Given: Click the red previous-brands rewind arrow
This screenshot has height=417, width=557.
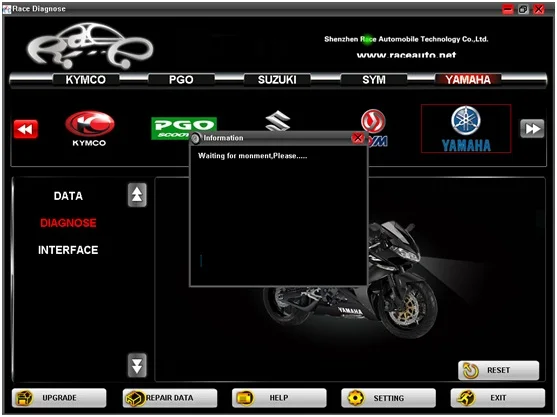Looking at the screenshot, I should [26, 129].
